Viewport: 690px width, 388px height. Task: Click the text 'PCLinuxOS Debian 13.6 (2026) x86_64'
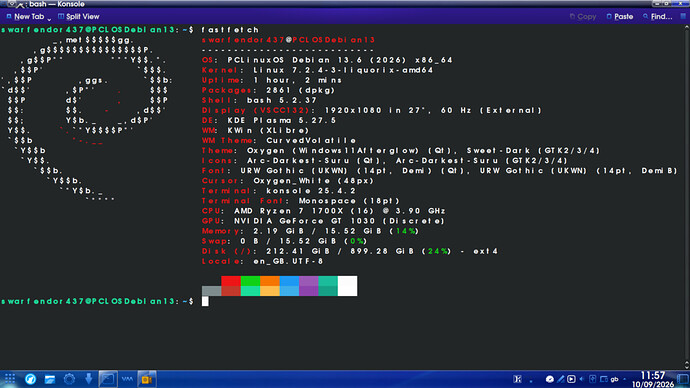(x=340, y=60)
